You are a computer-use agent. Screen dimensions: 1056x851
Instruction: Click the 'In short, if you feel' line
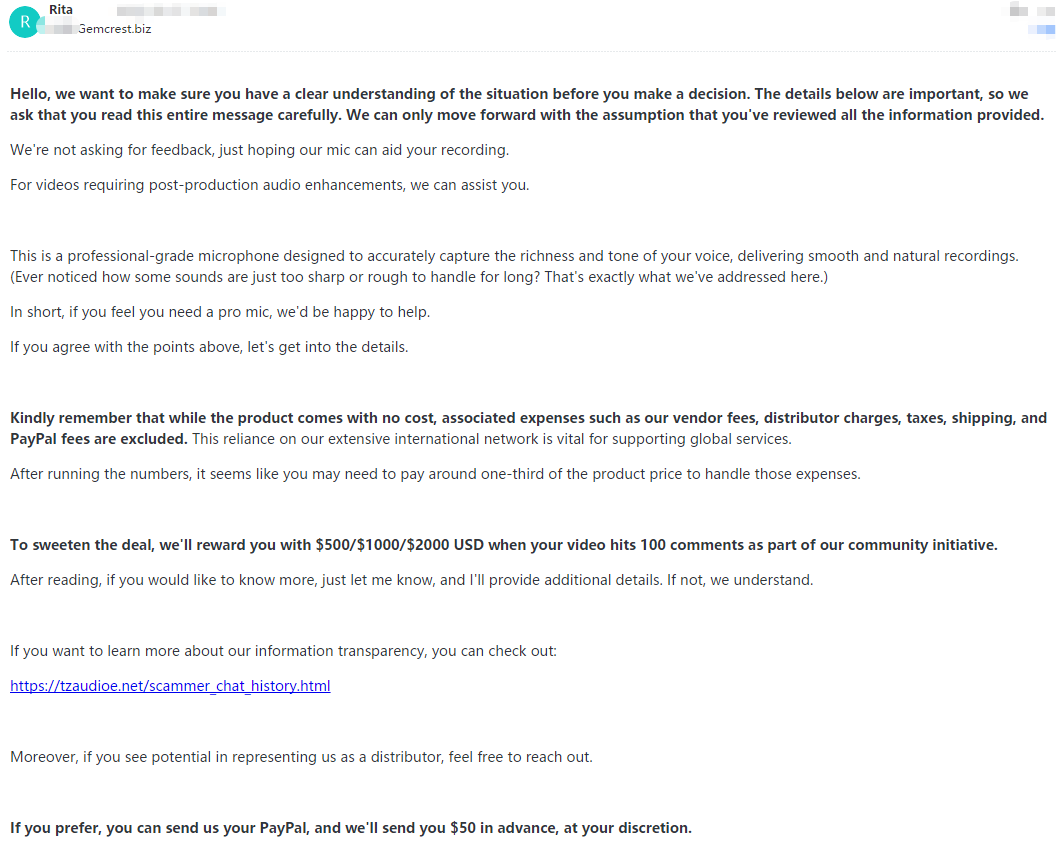(x=220, y=312)
